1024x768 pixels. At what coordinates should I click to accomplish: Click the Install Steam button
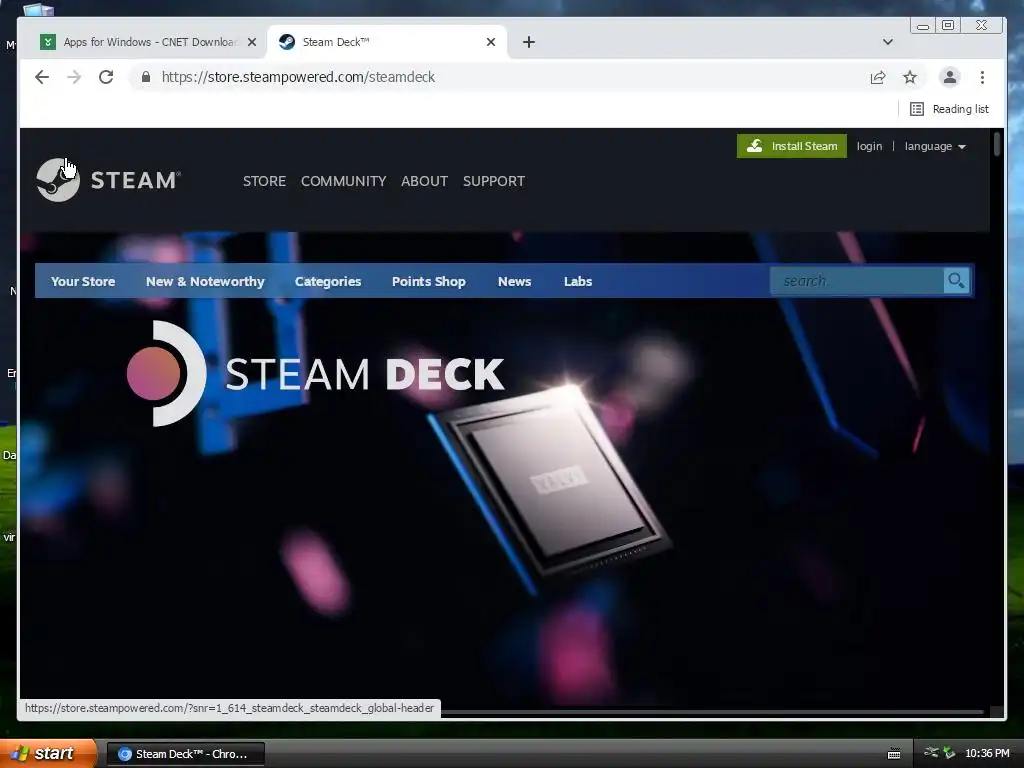[792, 146]
